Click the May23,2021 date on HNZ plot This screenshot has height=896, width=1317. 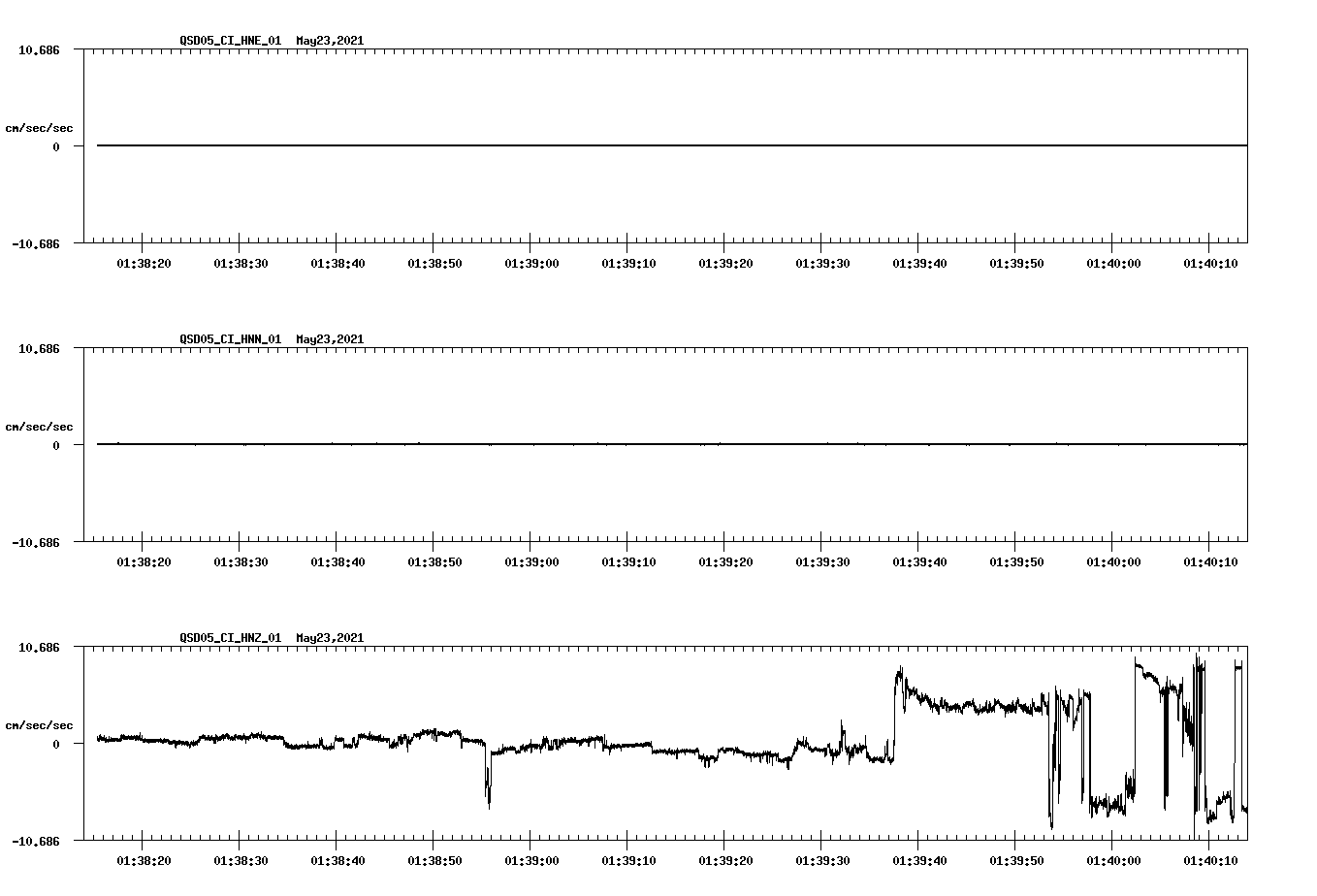[x=330, y=638]
